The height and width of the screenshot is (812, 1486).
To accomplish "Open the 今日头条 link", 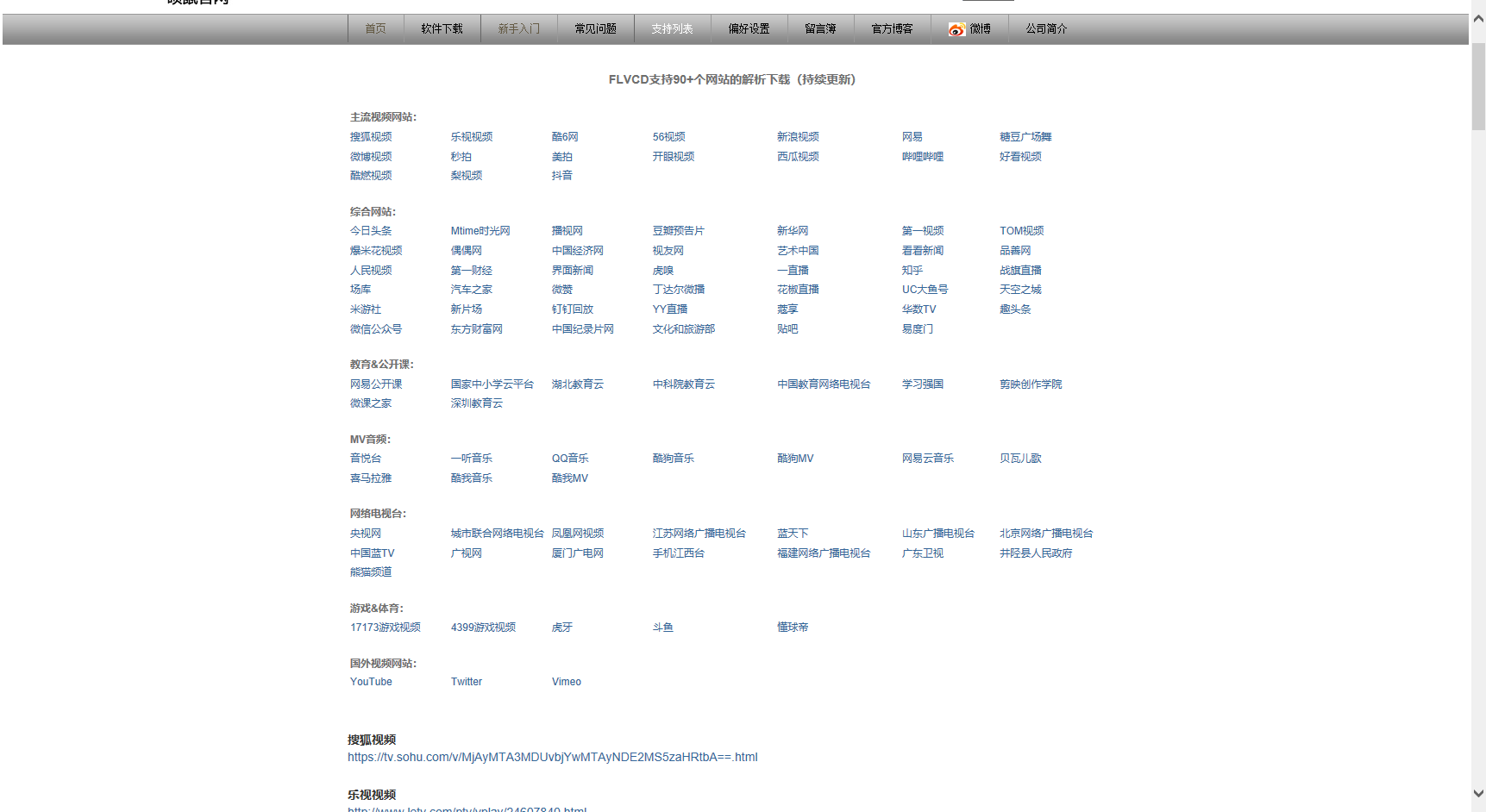I will 371,231.
